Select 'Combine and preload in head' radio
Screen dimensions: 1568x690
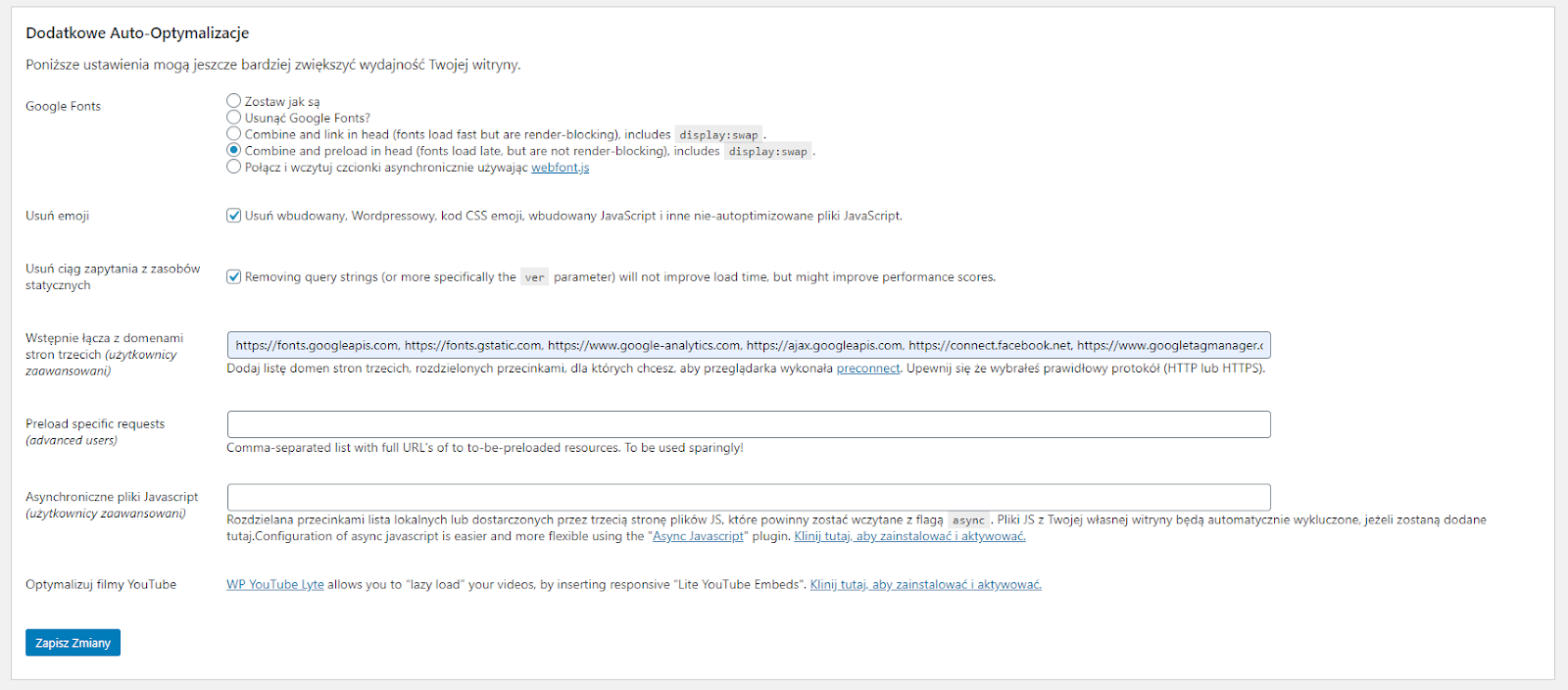233,151
